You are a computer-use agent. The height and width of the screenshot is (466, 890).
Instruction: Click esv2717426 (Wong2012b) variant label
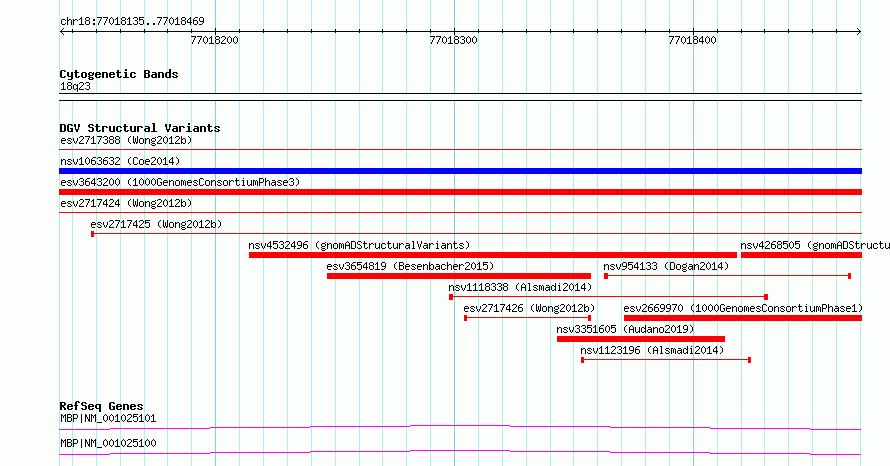529,308
